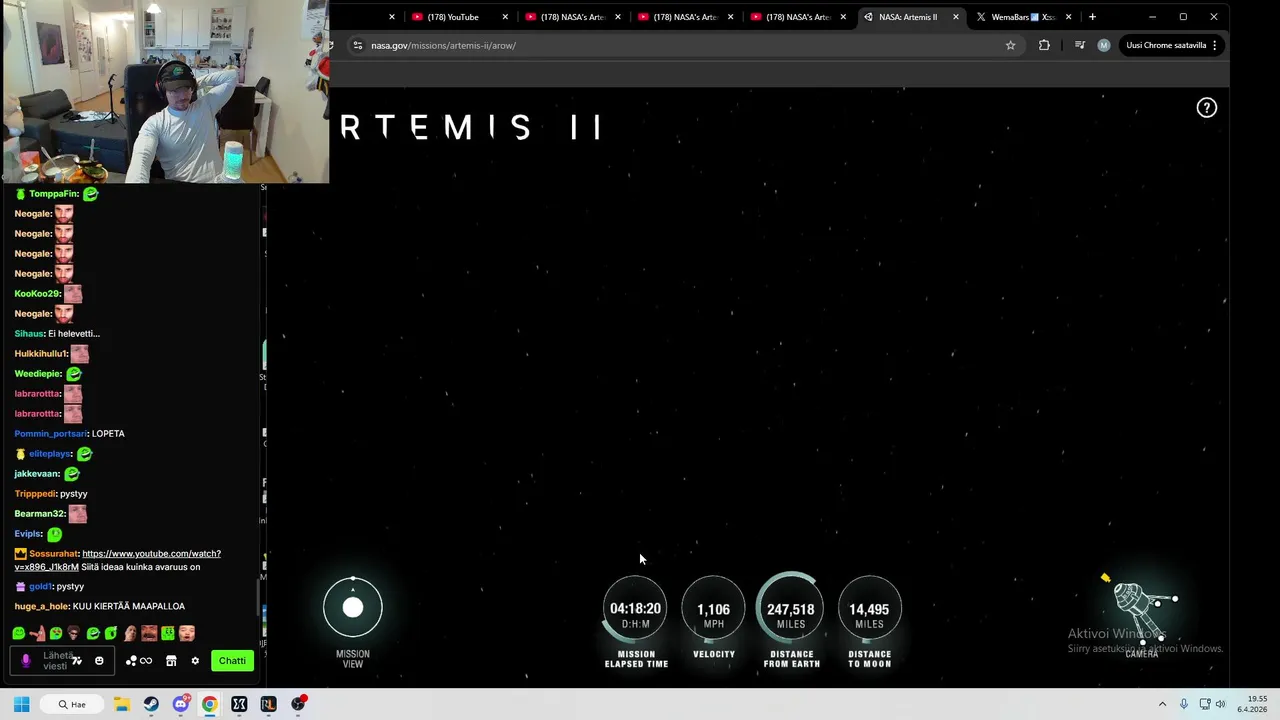The height and width of the screenshot is (720, 1280).
Task: Click the Distance To Moon gauge
Action: pos(869,609)
